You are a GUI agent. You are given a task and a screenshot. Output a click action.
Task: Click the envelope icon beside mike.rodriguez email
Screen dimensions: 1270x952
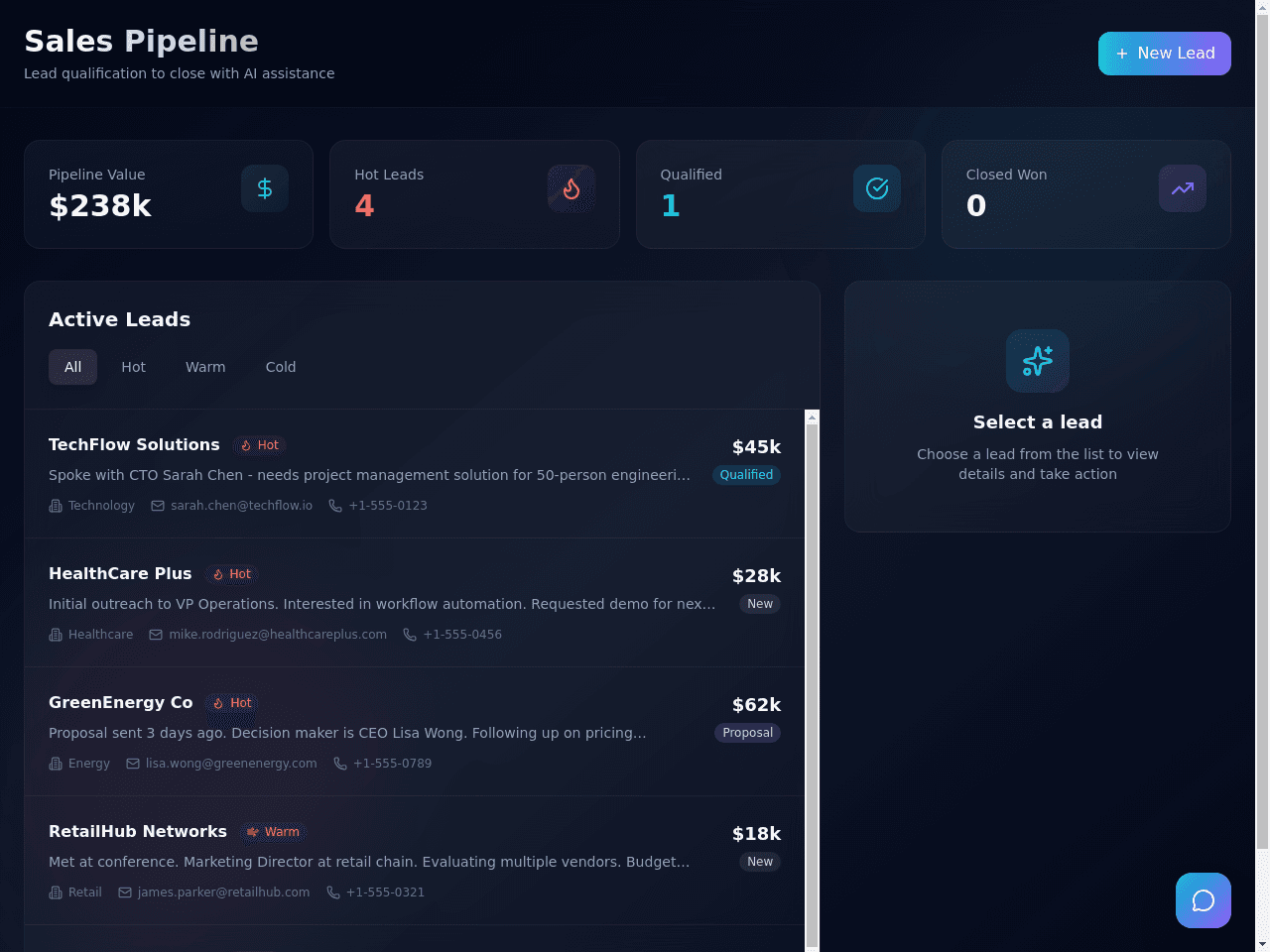(x=156, y=635)
